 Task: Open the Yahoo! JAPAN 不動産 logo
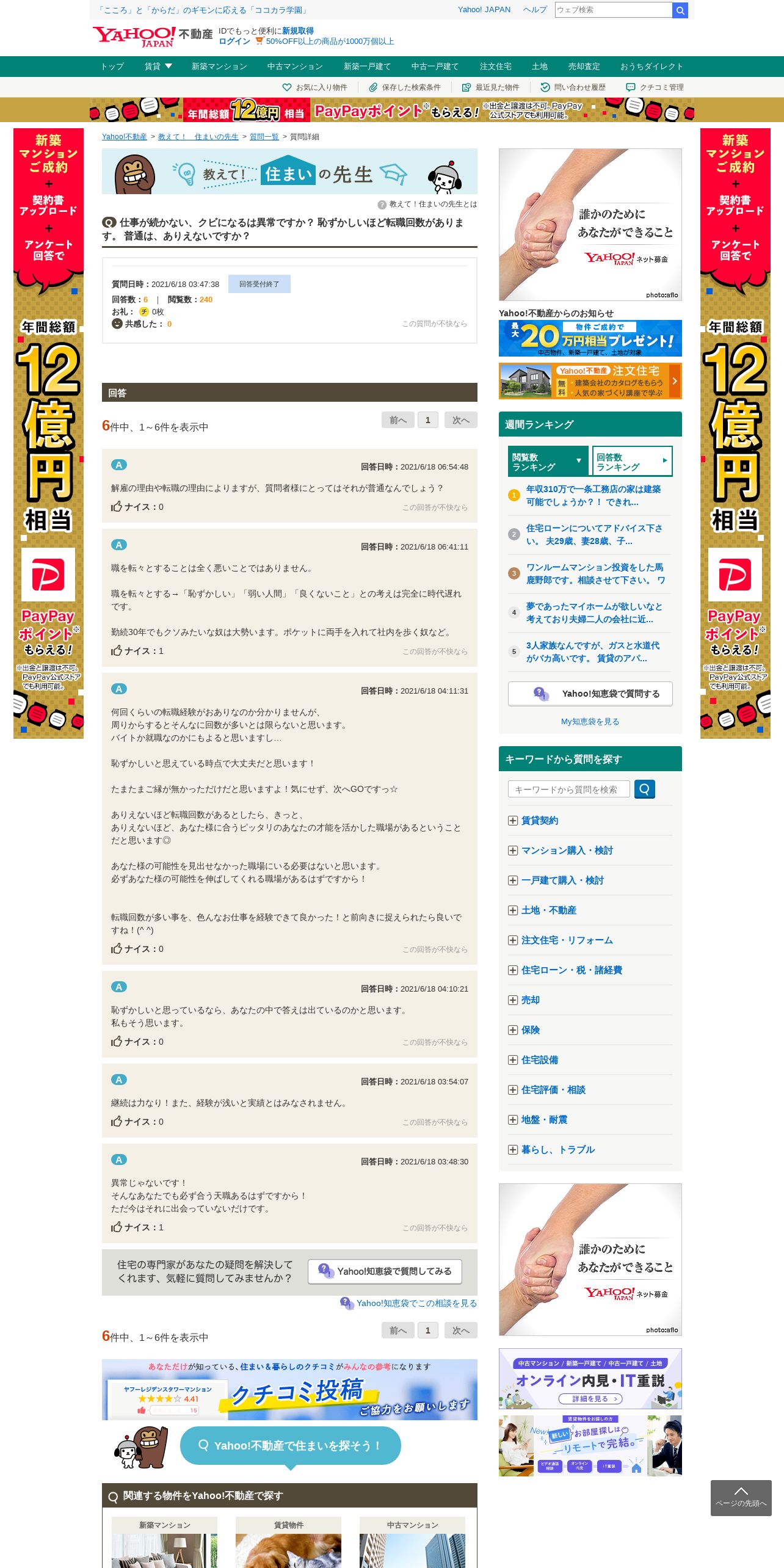coord(153,37)
